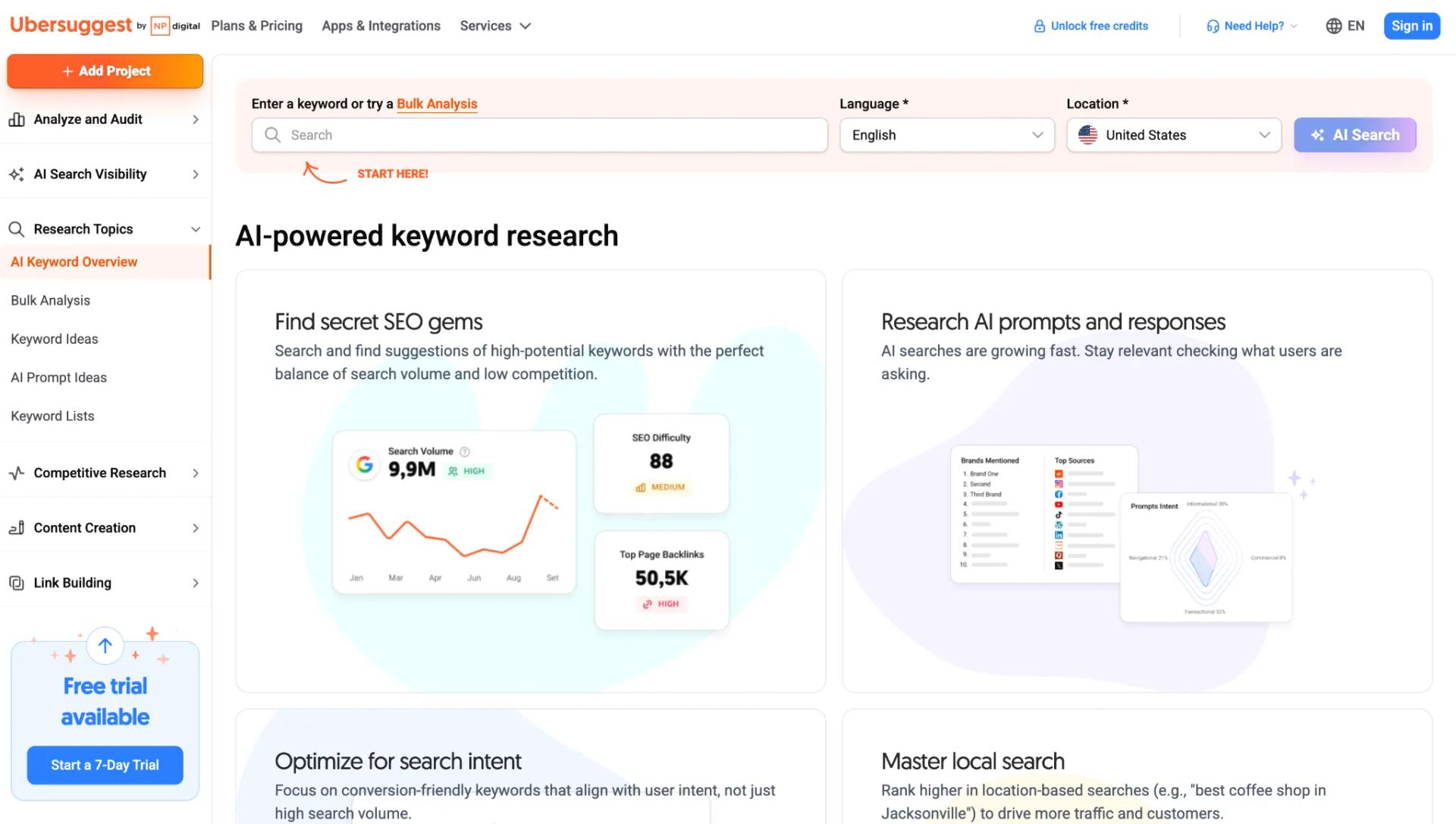
Task: Click the Content Creation writing icon
Action: (17, 528)
